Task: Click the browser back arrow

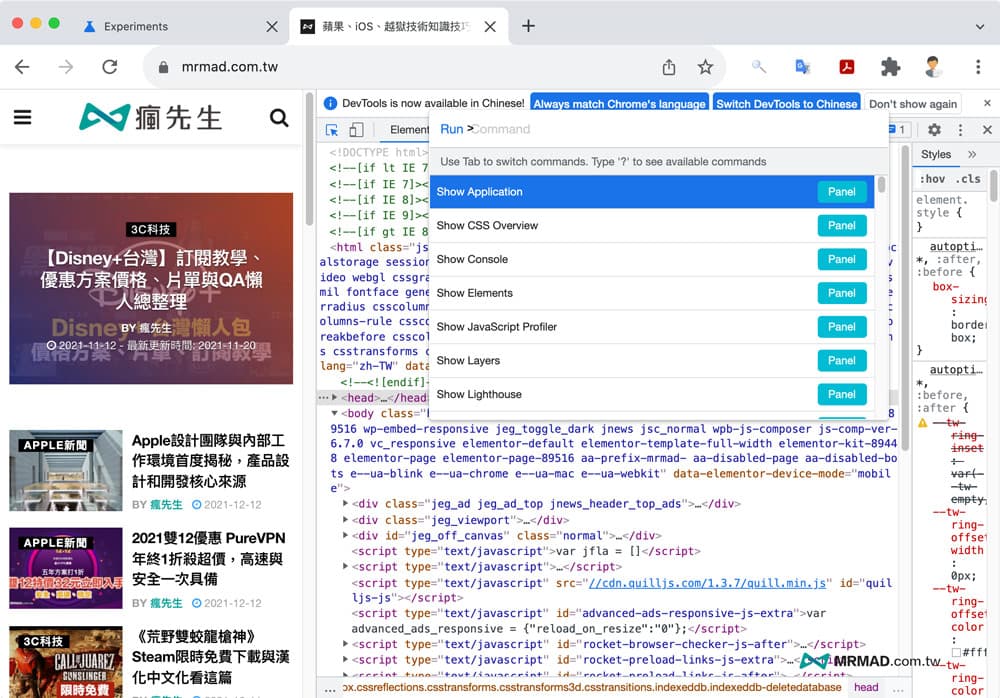Action: point(22,67)
